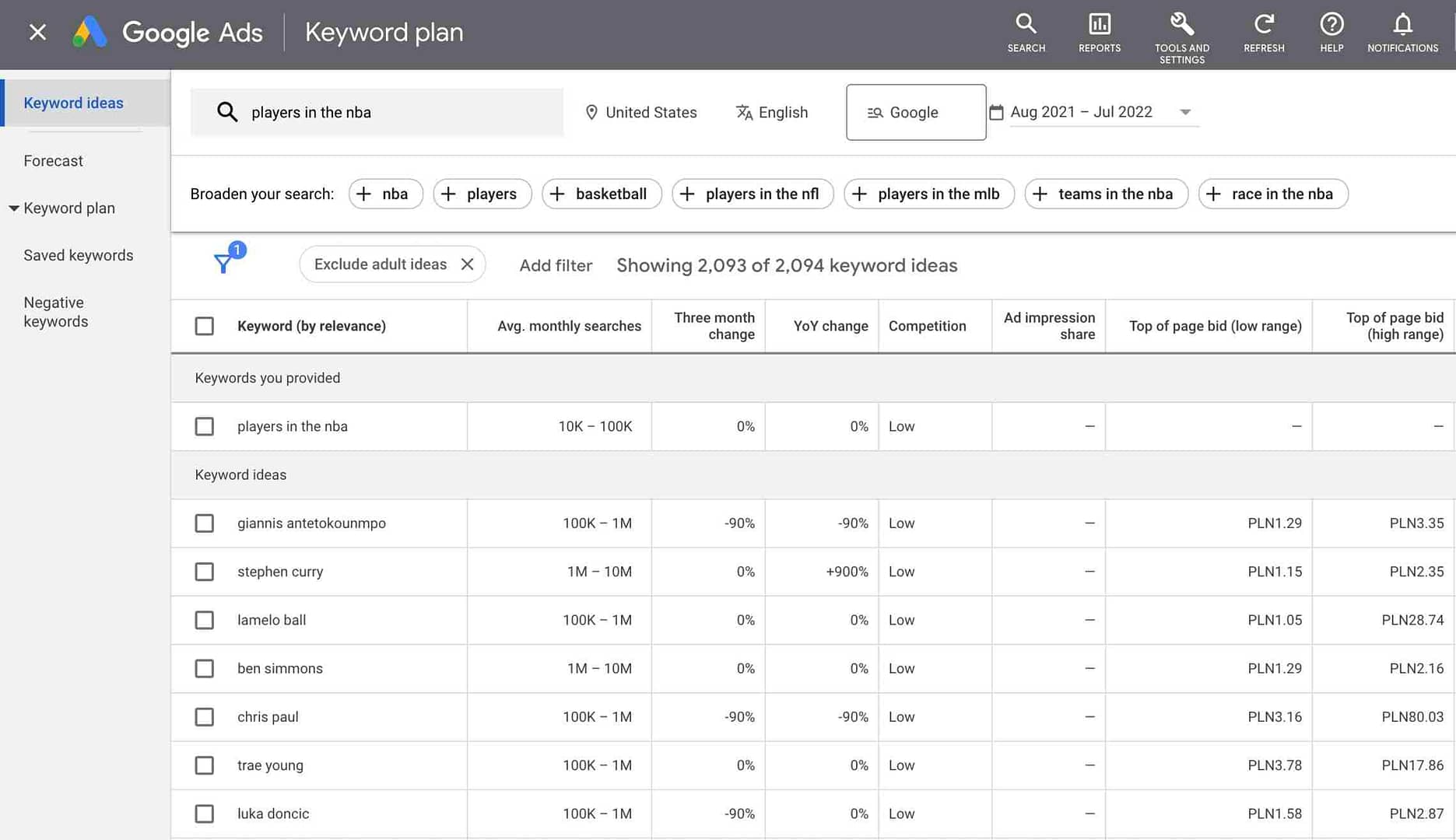Click the magnifier icon in keyword search box
This screenshot has width=1456, height=840.
pos(226,112)
